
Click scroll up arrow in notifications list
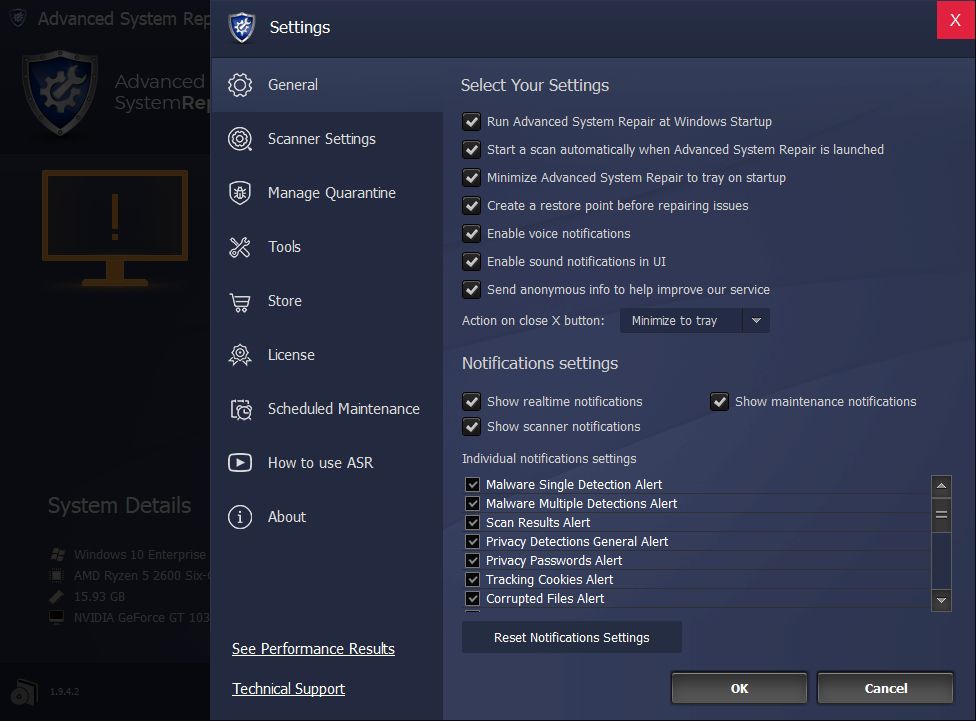[941, 486]
